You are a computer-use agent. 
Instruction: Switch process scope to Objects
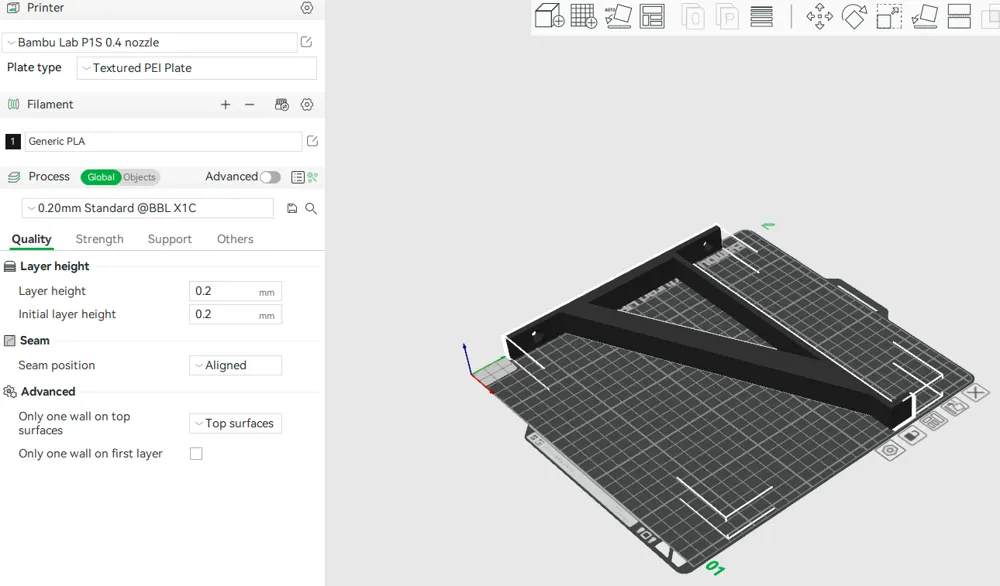pyautogui.click(x=139, y=177)
